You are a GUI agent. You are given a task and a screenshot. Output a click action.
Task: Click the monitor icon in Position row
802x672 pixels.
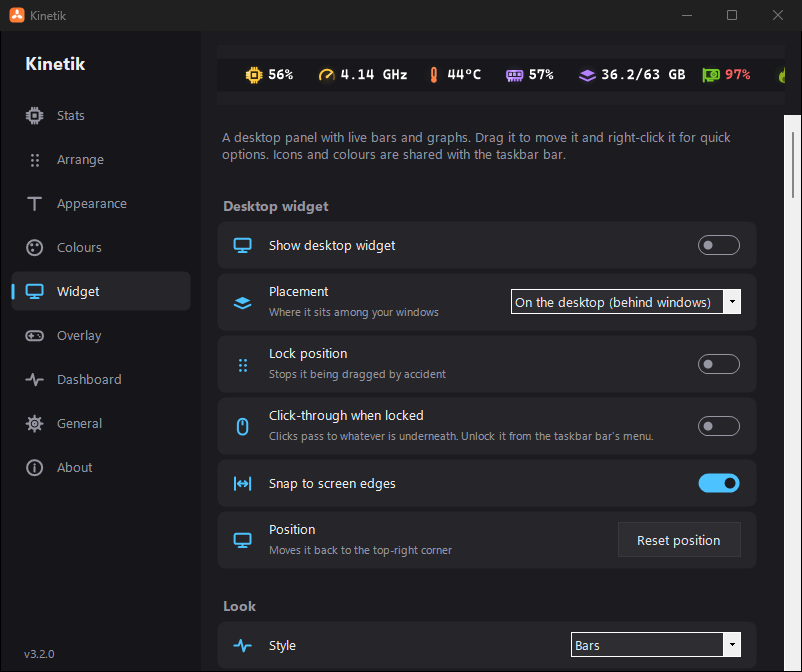point(242,540)
